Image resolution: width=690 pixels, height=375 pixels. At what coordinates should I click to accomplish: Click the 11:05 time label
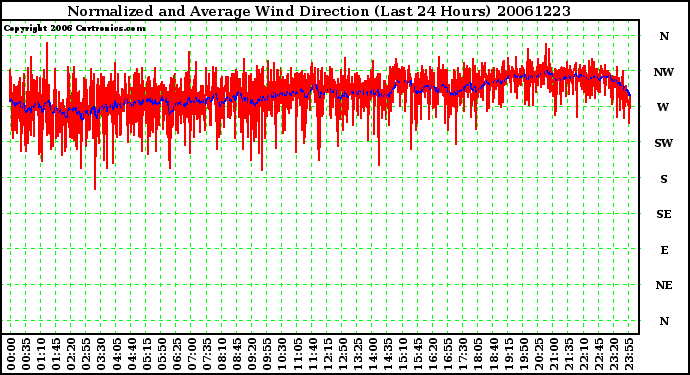point(297,354)
